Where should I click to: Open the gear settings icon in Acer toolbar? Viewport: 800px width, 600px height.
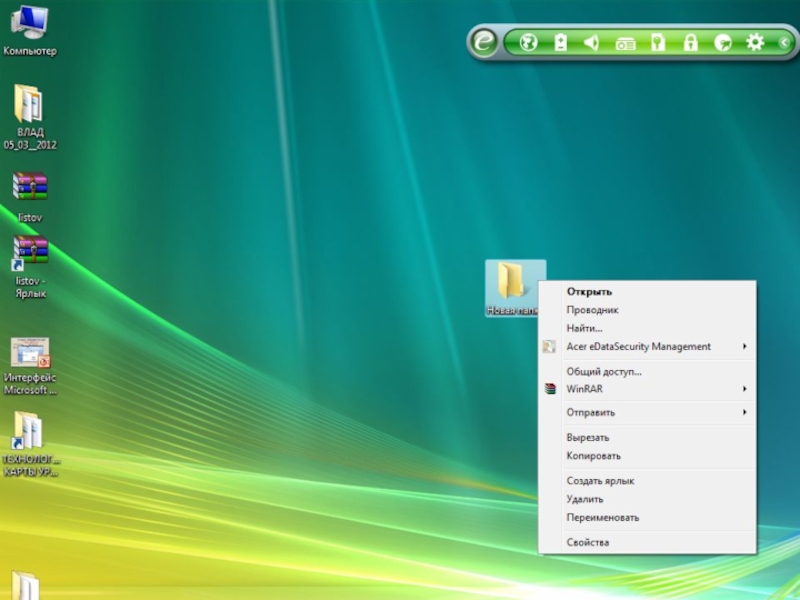point(755,42)
